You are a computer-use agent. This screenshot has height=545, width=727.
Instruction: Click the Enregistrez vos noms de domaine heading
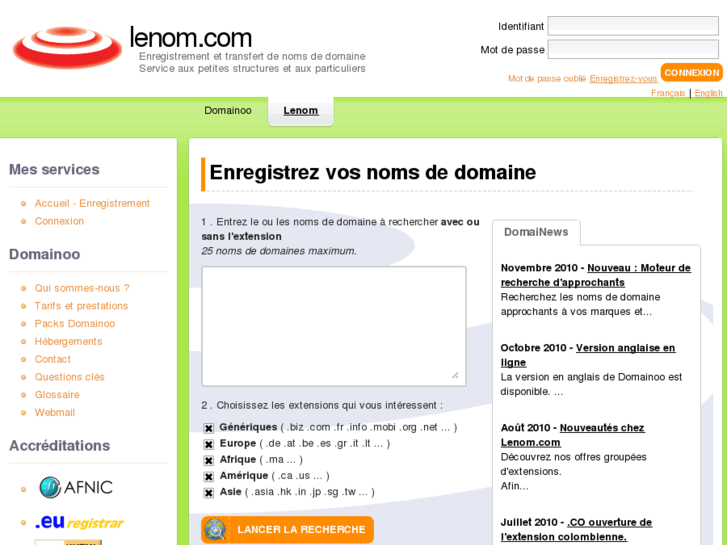pyautogui.click(x=373, y=173)
